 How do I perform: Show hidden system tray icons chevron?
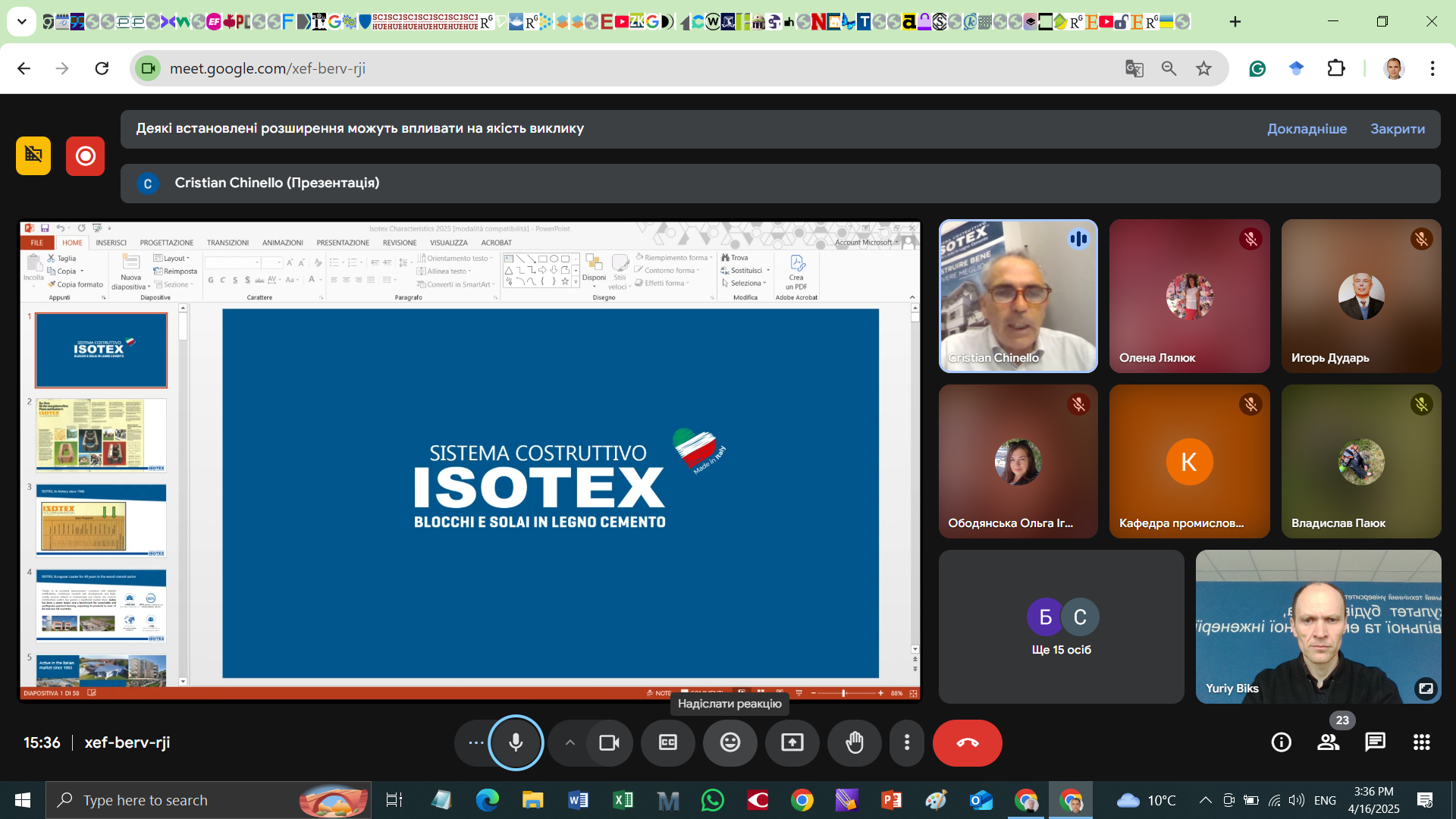1205,800
